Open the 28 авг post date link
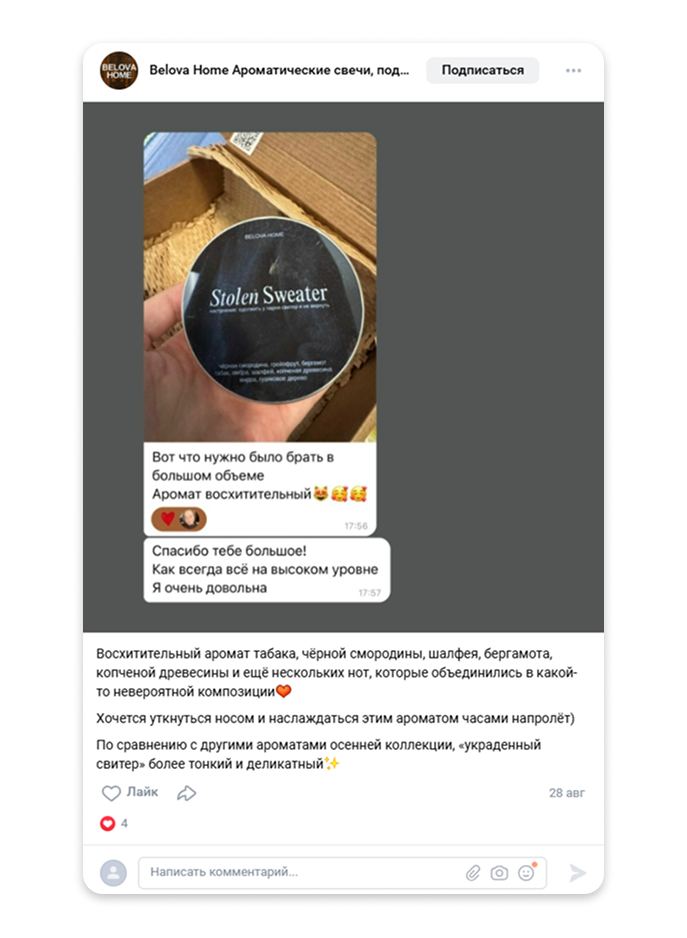The height and width of the screenshot is (938, 687). tap(567, 793)
